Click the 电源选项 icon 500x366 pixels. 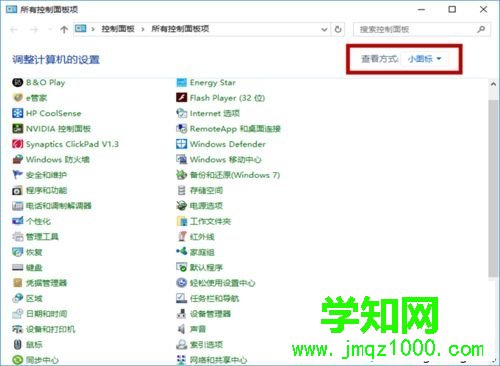point(181,206)
